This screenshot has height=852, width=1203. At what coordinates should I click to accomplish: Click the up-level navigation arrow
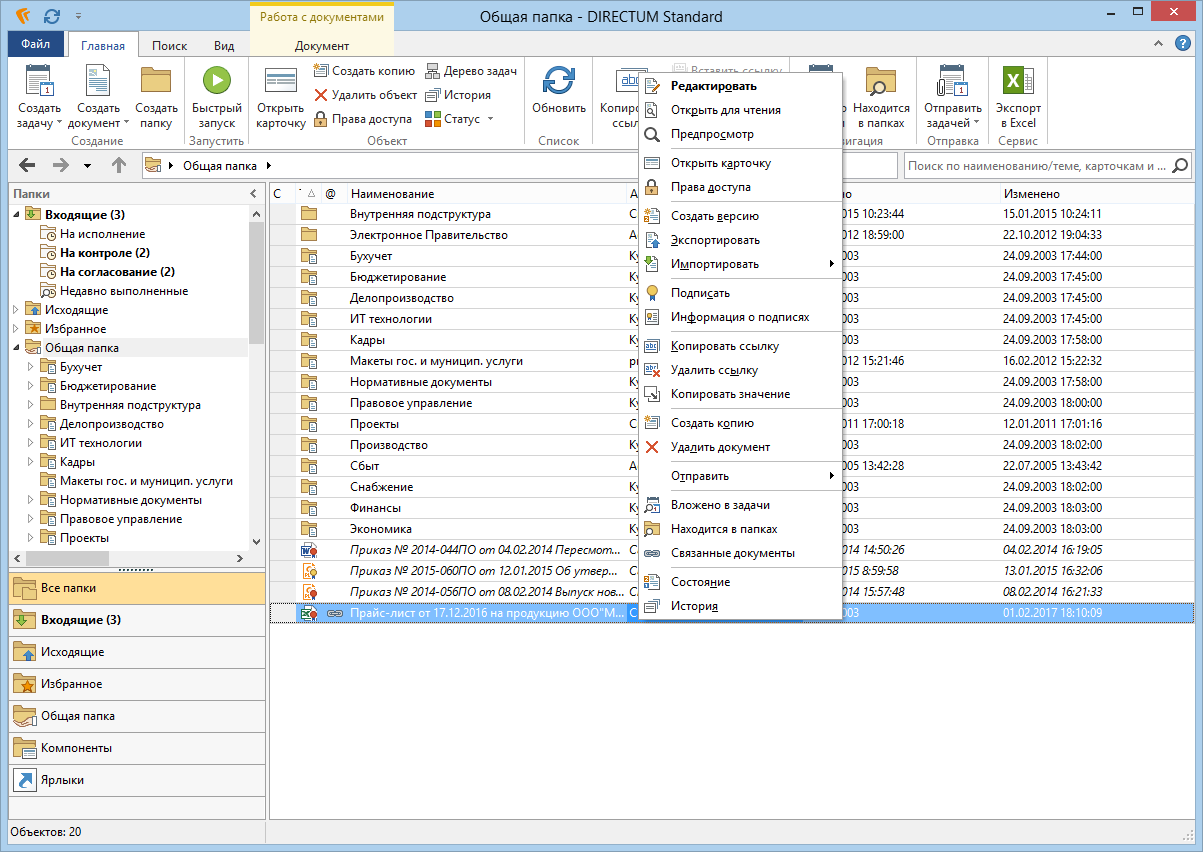[x=118, y=165]
